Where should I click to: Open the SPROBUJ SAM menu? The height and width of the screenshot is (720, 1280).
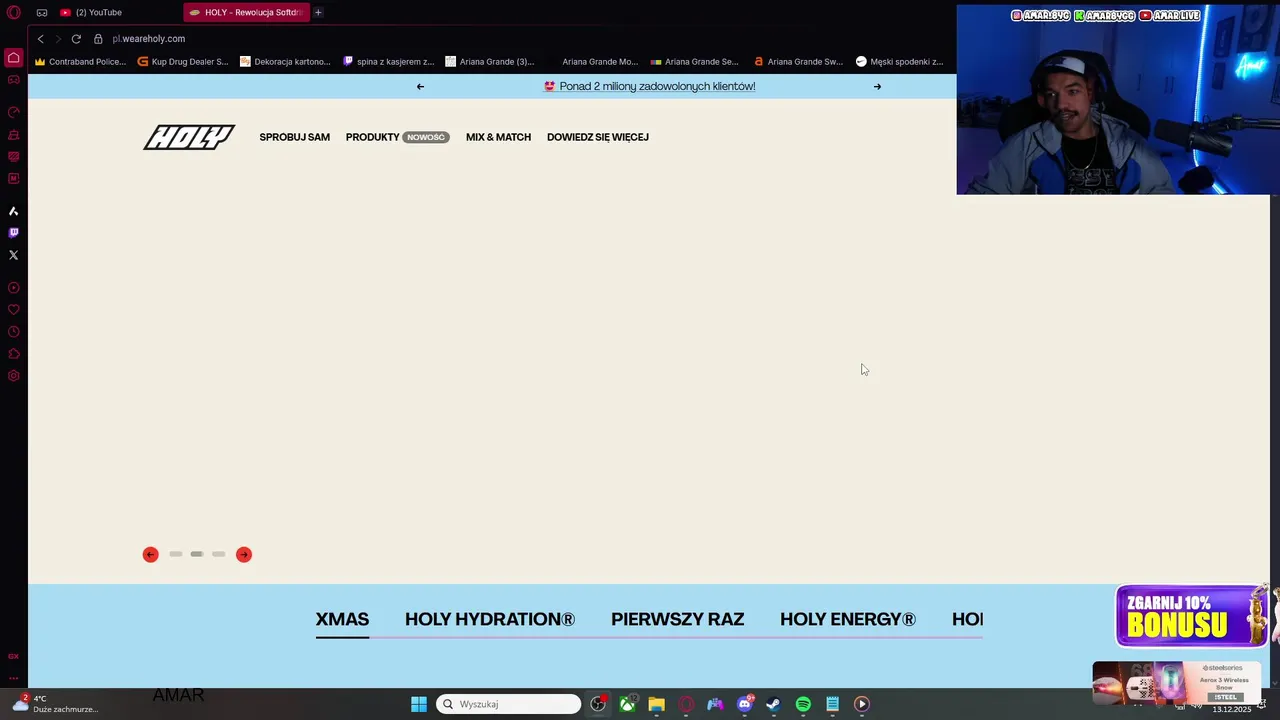pos(294,137)
